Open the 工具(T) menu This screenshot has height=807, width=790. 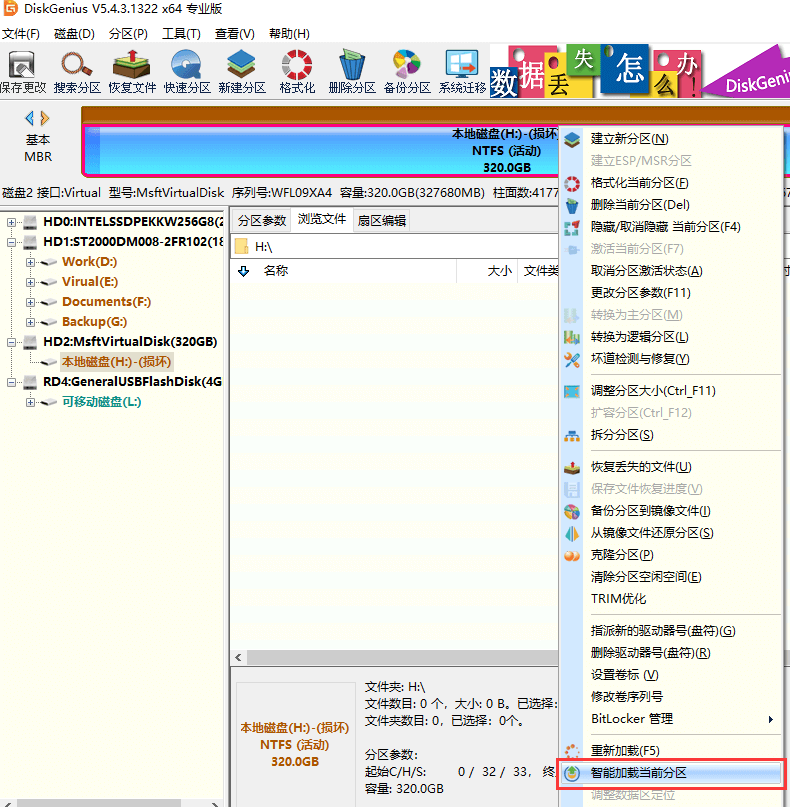click(181, 34)
